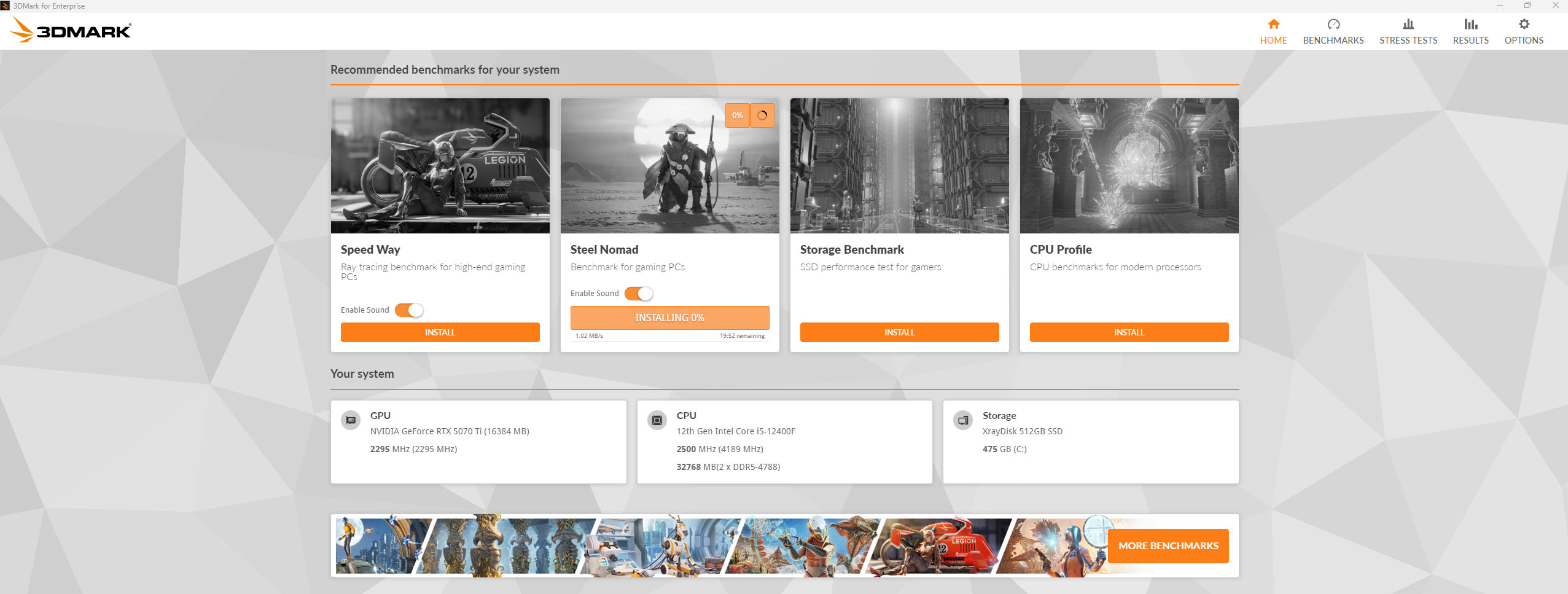
Task: Switch to the BENCHMARKS tab
Action: click(x=1333, y=41)
